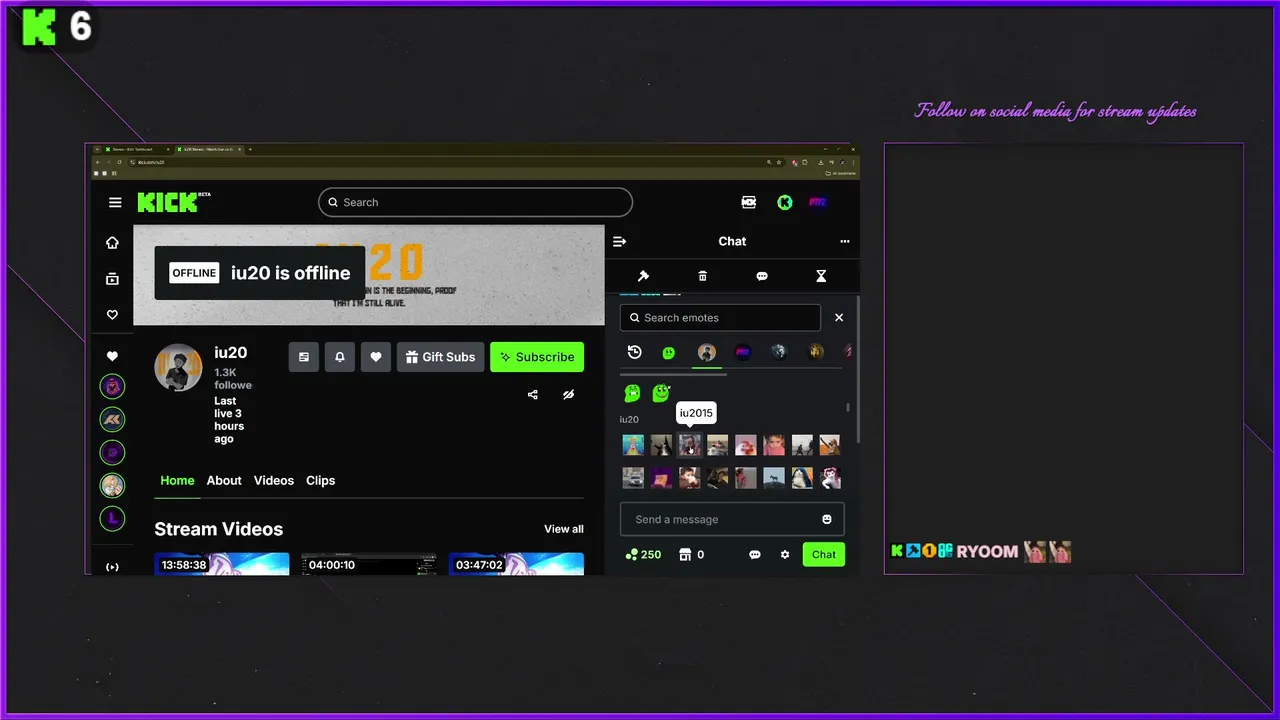Open the Videos tab

(x=274, y=480)
